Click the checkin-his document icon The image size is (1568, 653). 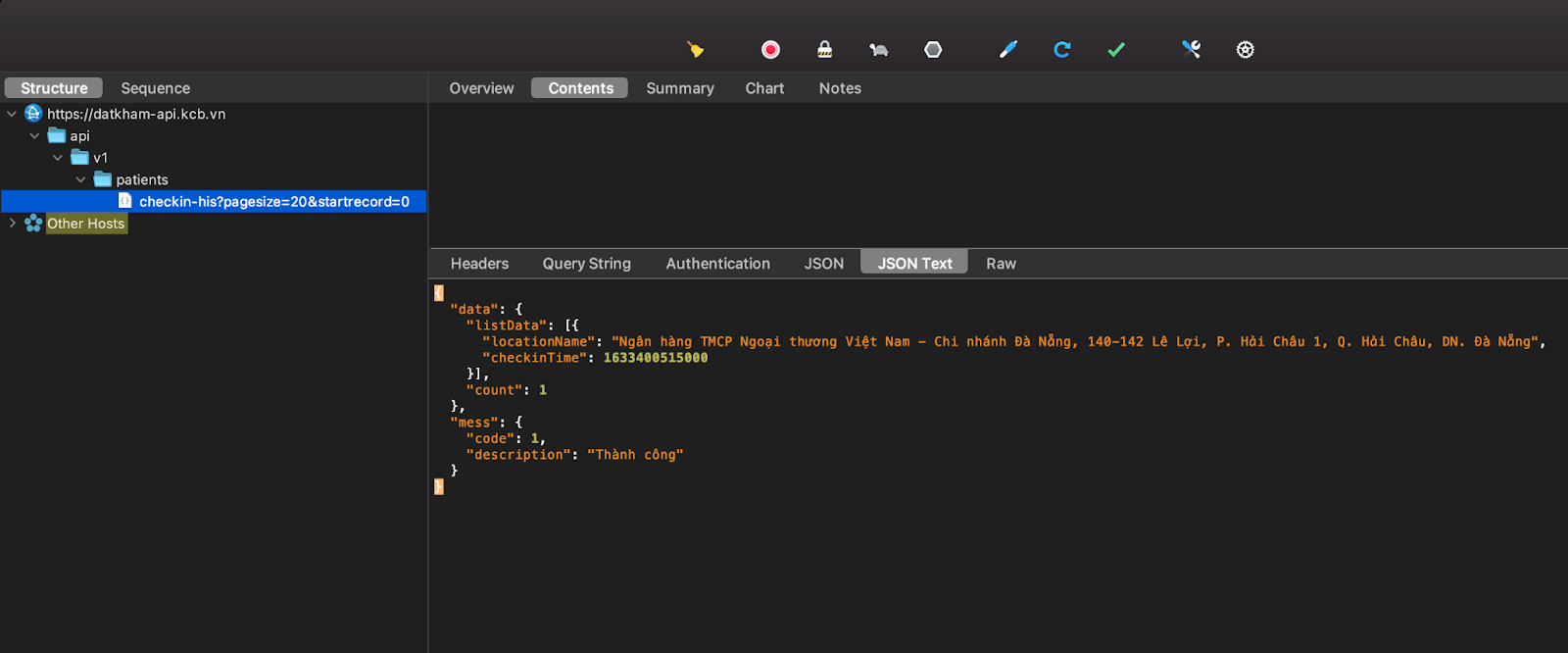[125, 200]
